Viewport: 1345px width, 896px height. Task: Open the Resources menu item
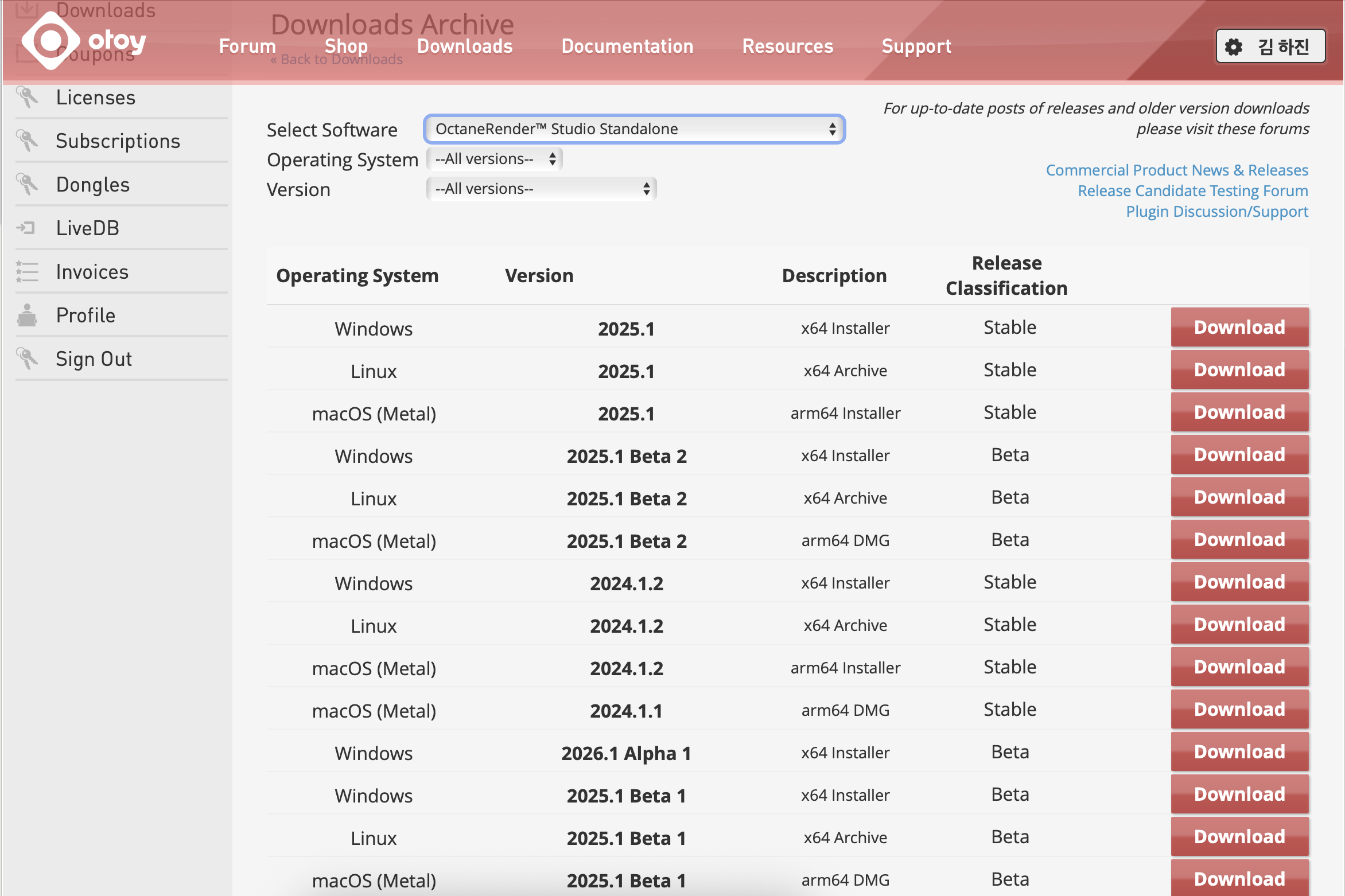tap(787, 46)
